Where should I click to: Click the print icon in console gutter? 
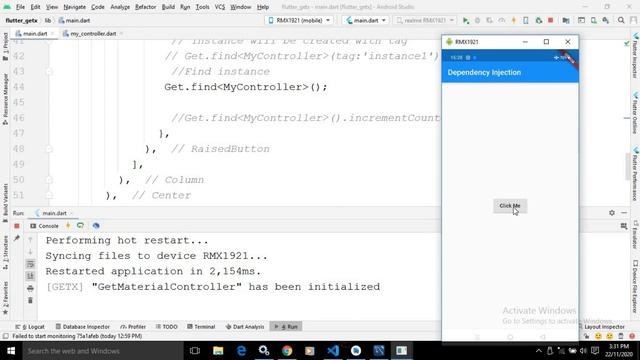pyautogui.click(x=30, y=289)
